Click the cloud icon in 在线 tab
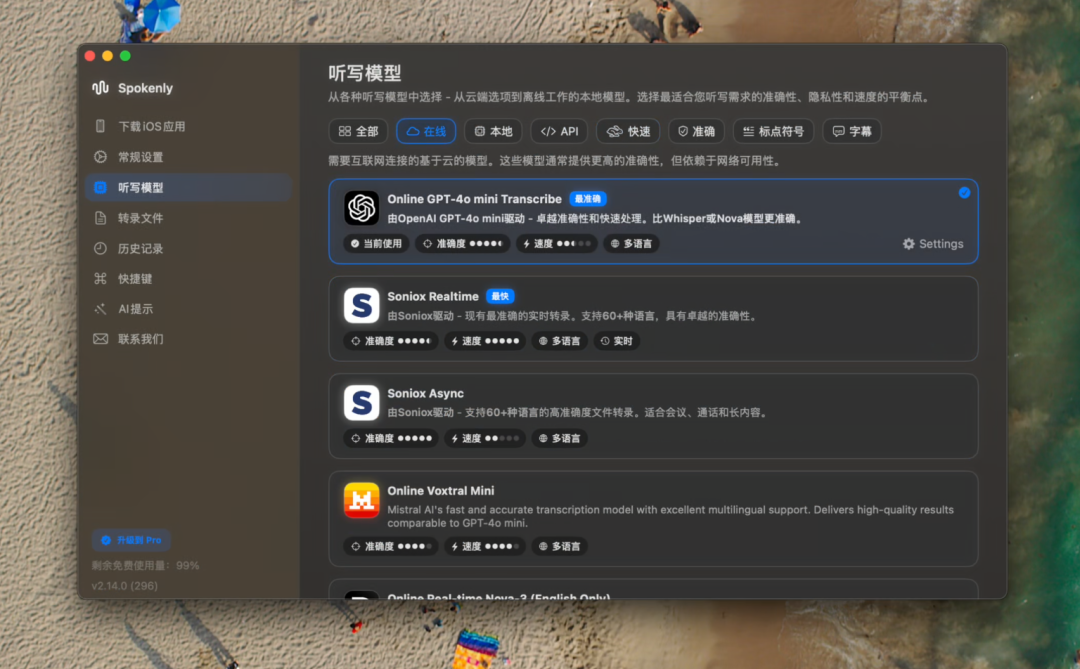1080x669 pixels. point(413,131)
